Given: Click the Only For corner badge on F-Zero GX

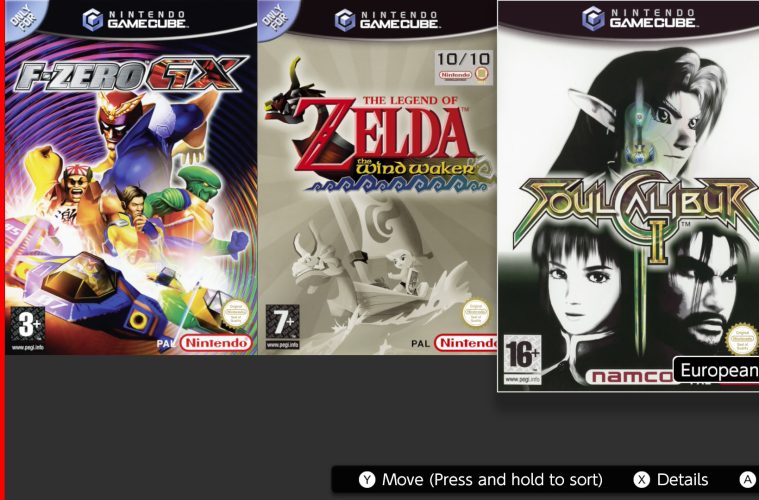Looking at the screenshot, I should tap(23, 17).
